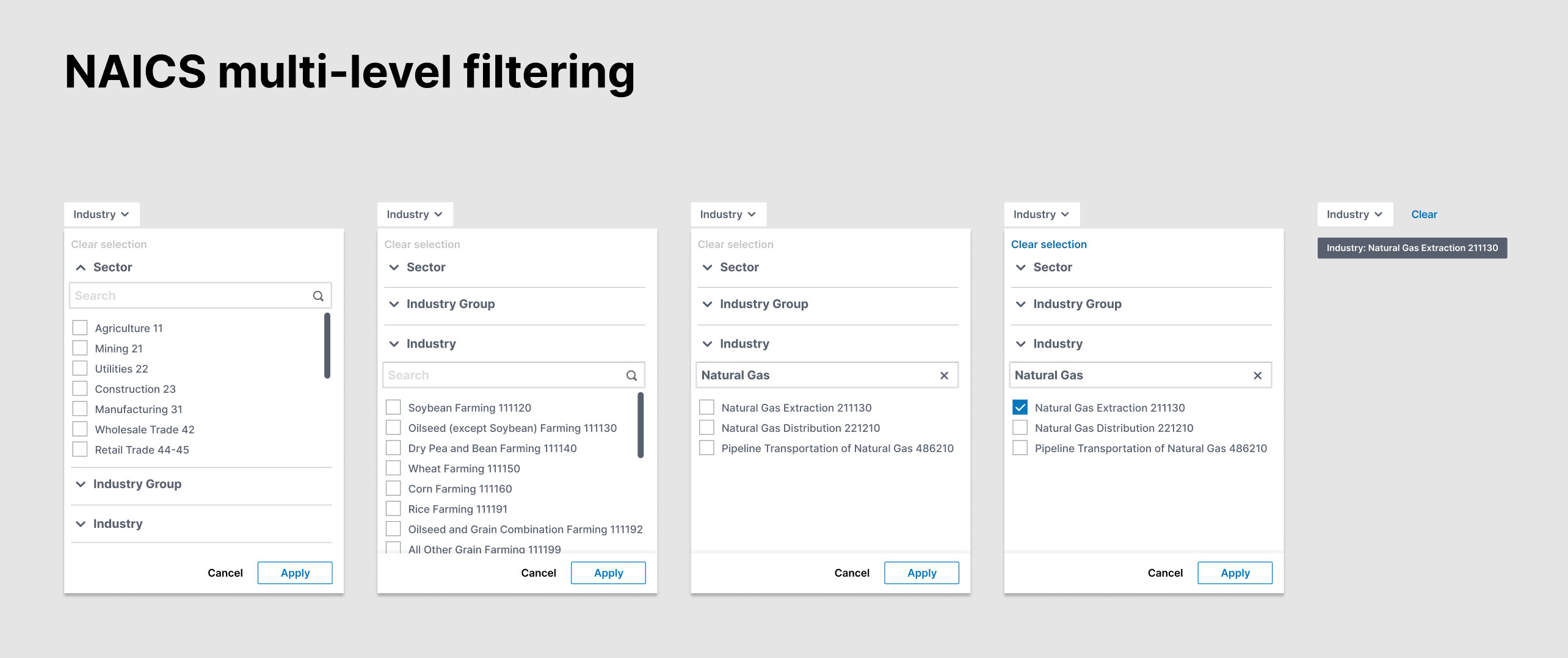Image resolution: width=1568 pixels, height=658 pixels.
Task: Check the Agriculture 11 checkbox
Action: [80, 327]
